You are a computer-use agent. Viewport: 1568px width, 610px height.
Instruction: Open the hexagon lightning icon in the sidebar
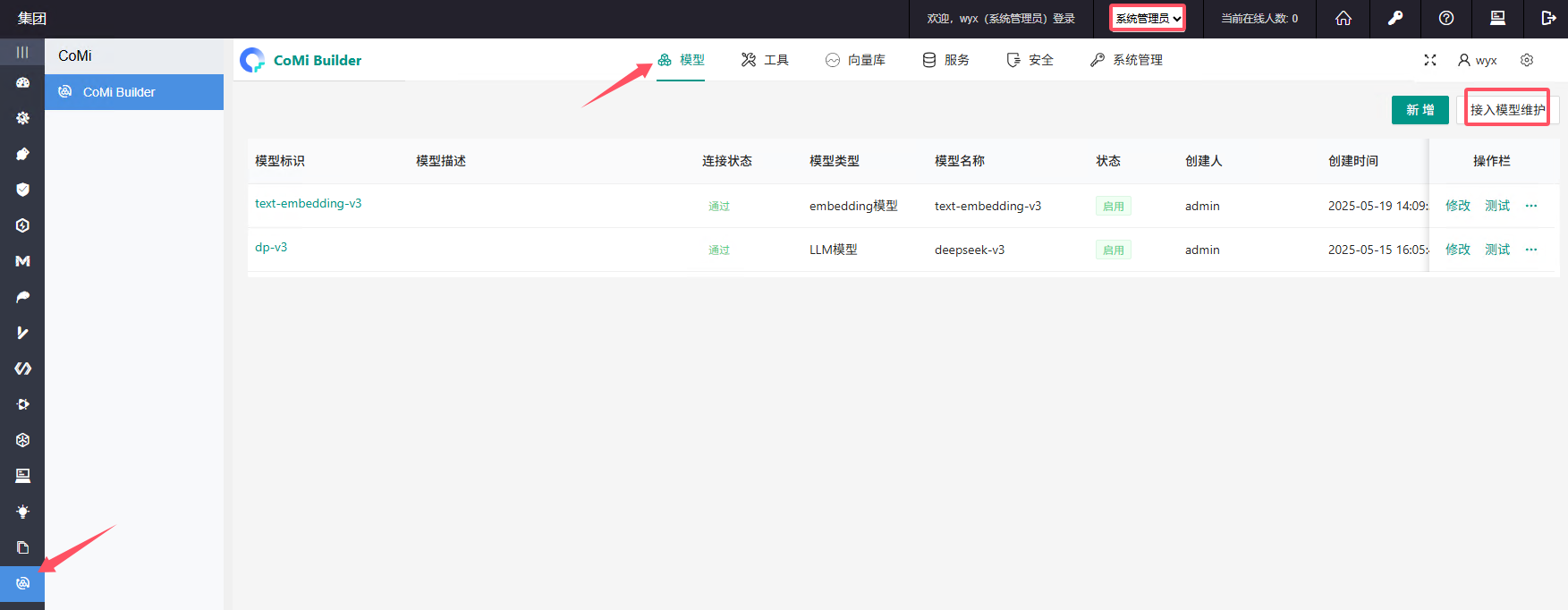pyautogui.click(x=22, y=225)
